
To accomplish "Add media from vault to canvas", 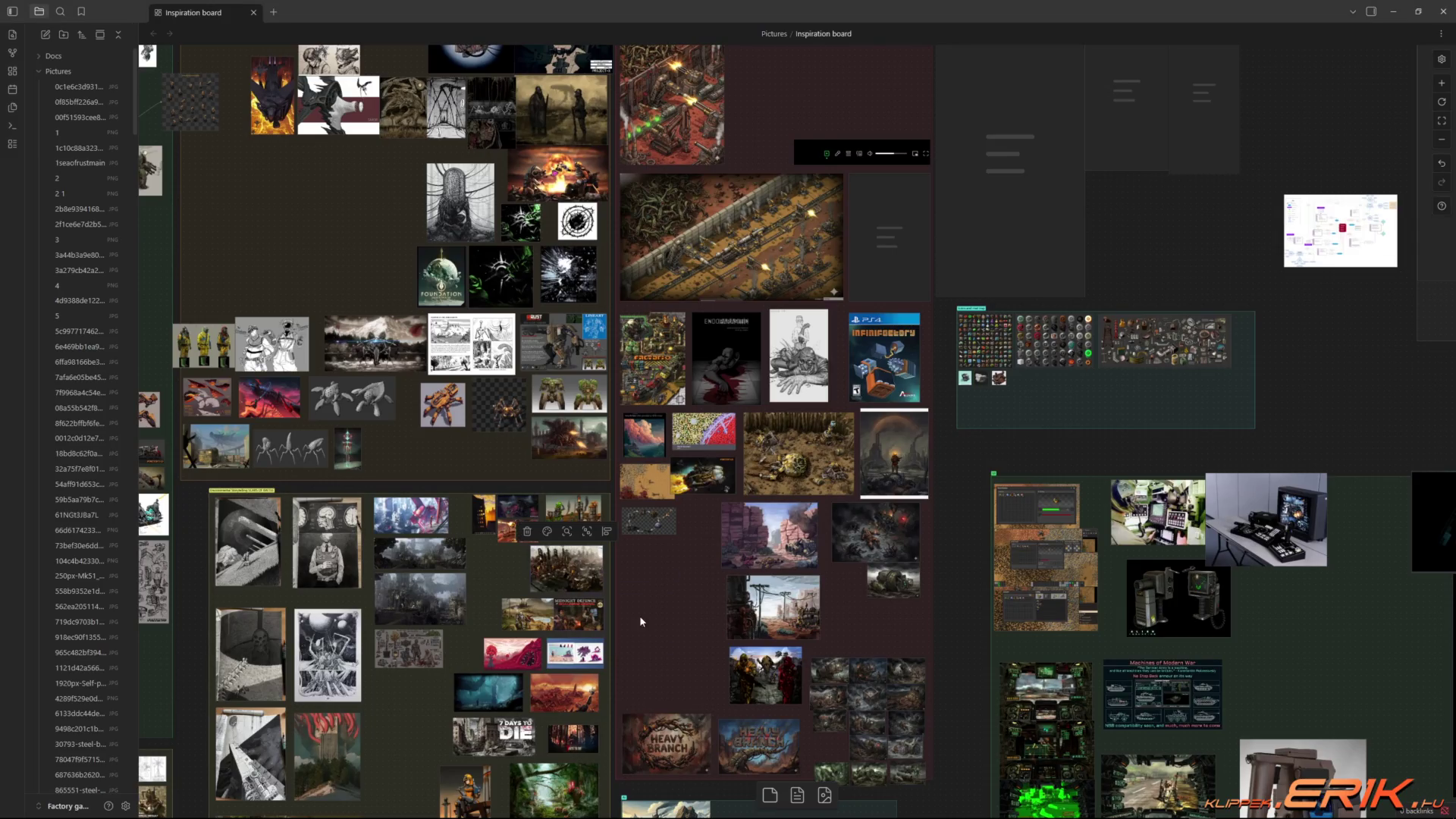I will click(x=825, y=795).
